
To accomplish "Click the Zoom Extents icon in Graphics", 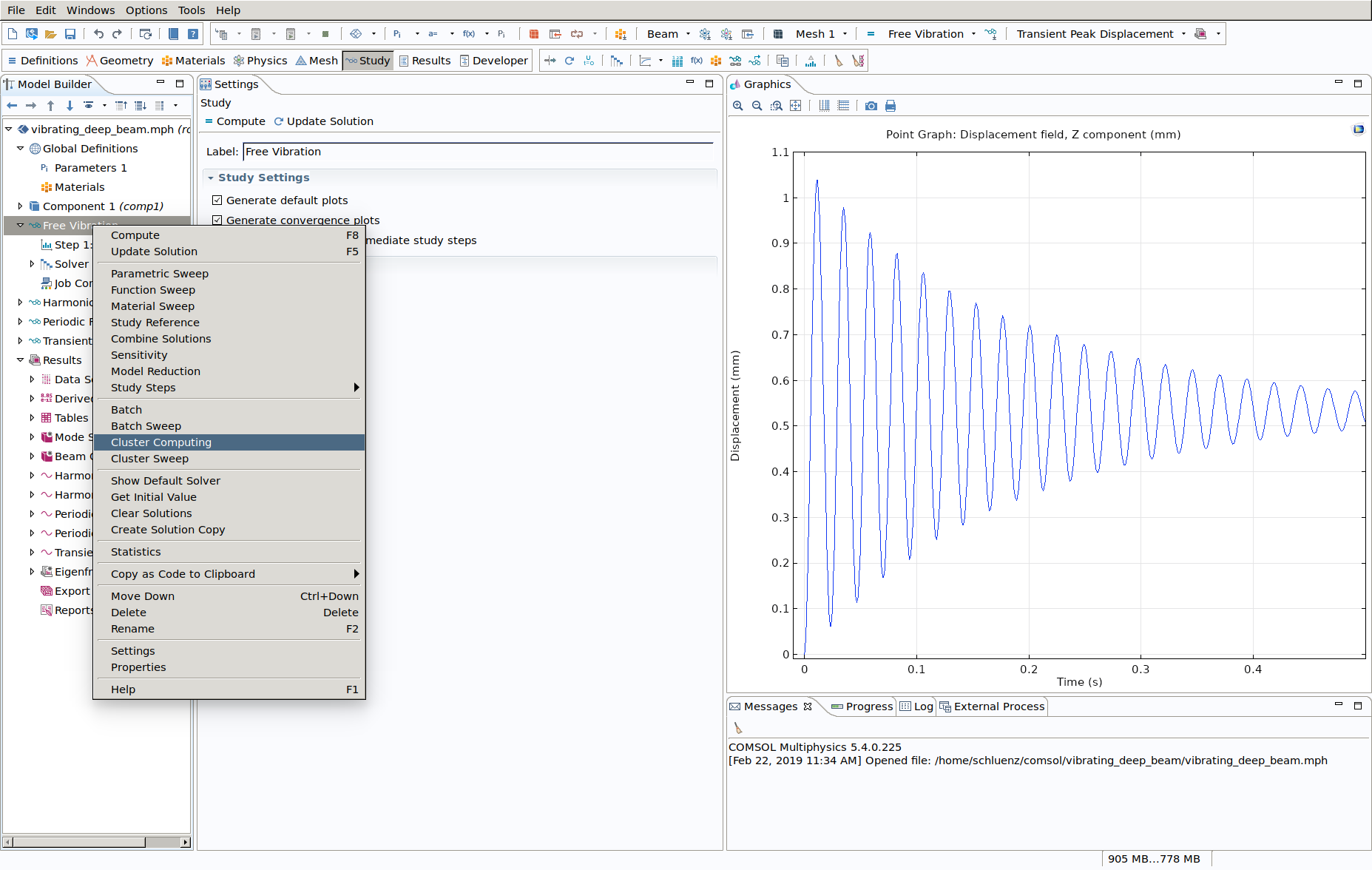I will click(795, 106).
